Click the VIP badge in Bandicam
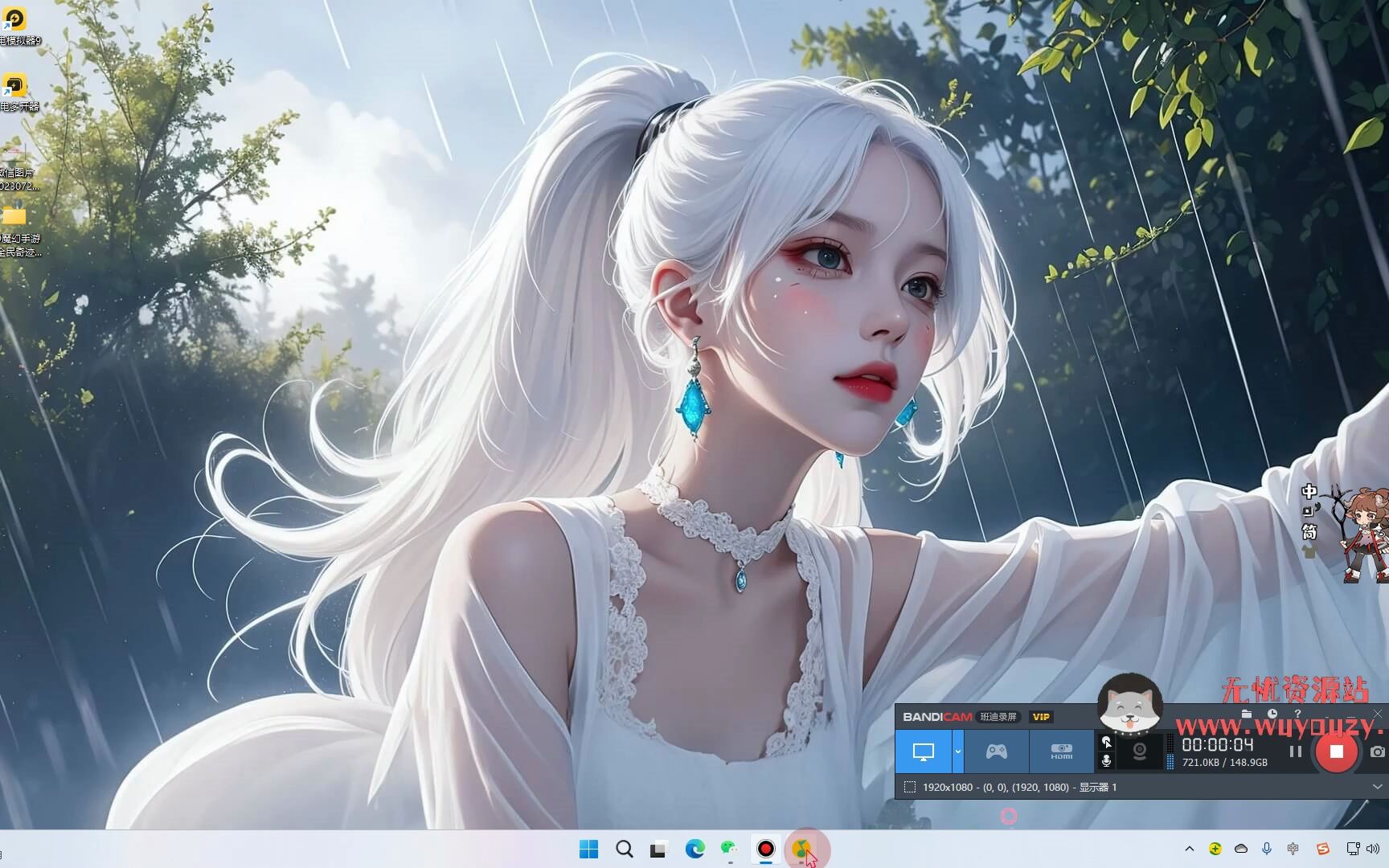Viewport: 1389px width, 868px height. (1041, 717)
